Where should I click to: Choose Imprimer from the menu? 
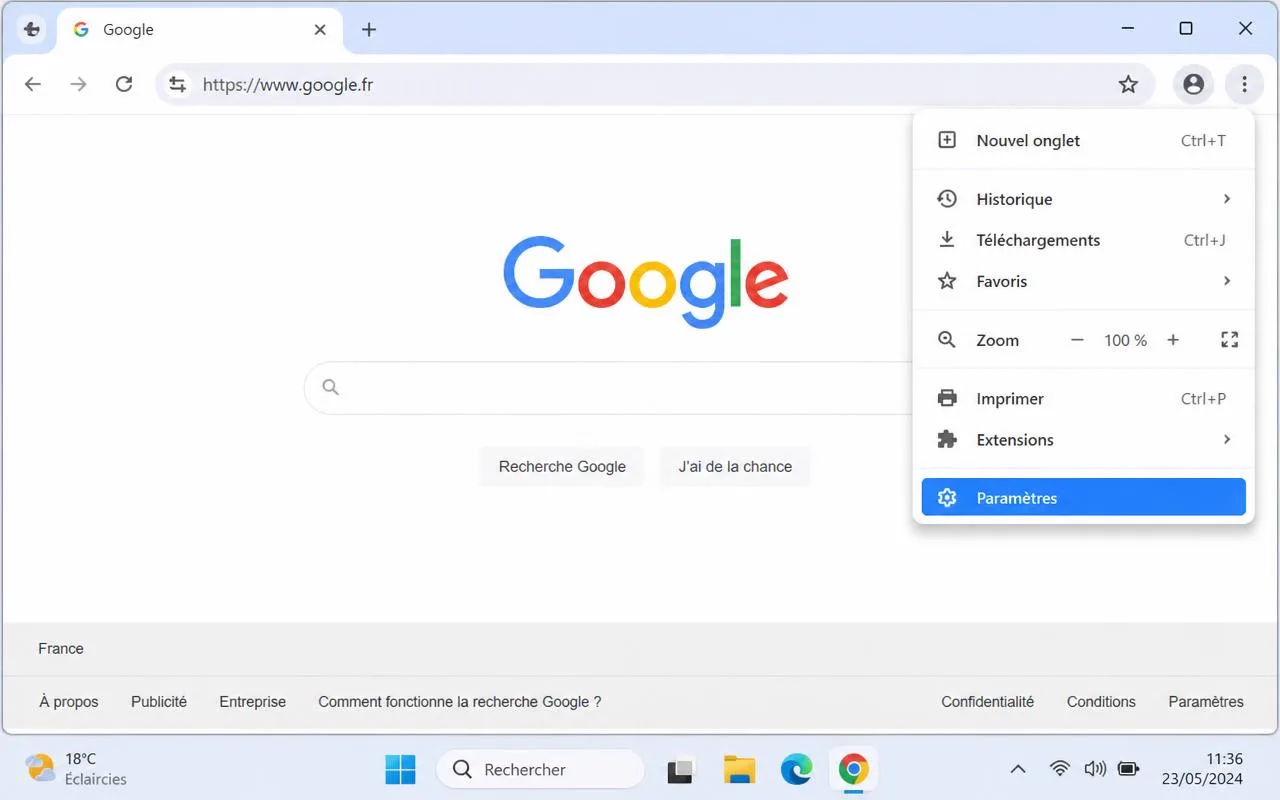[1083, 399]
